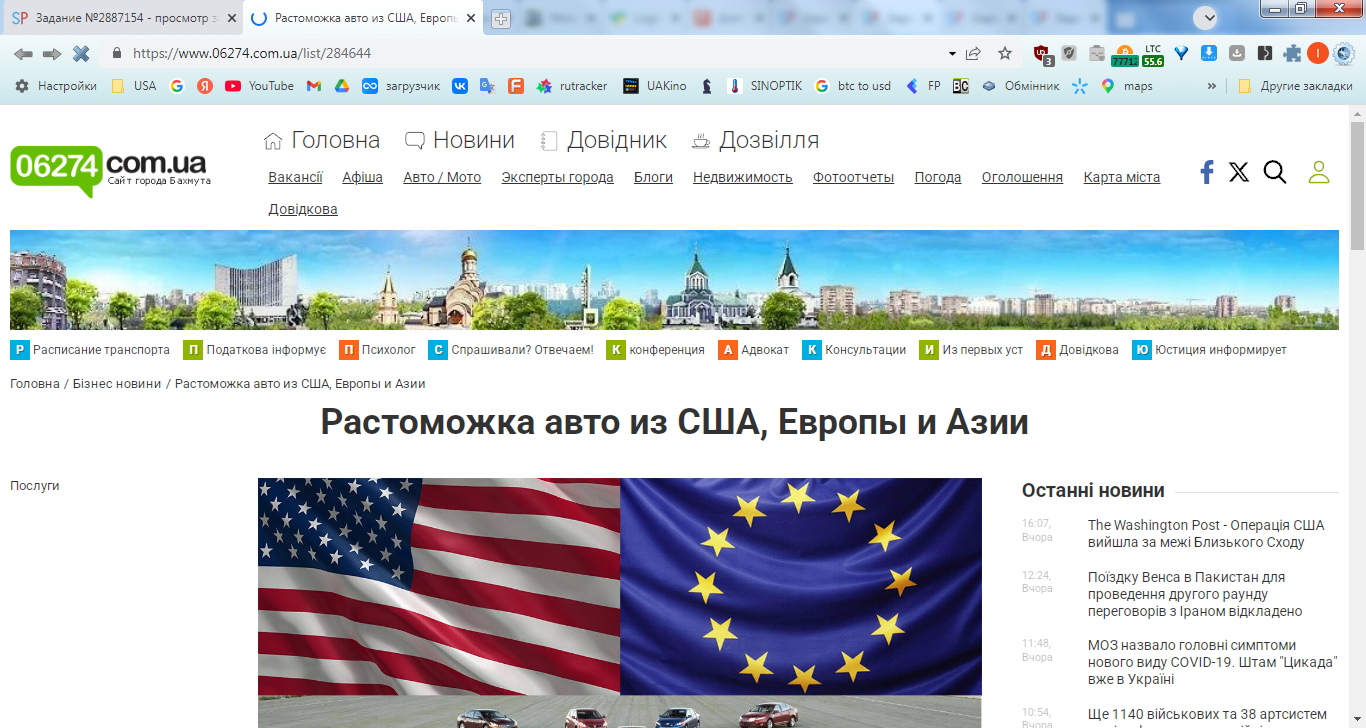Open the Адвокат category
This screenshot has height=728, width=1366.
(754, 350)
